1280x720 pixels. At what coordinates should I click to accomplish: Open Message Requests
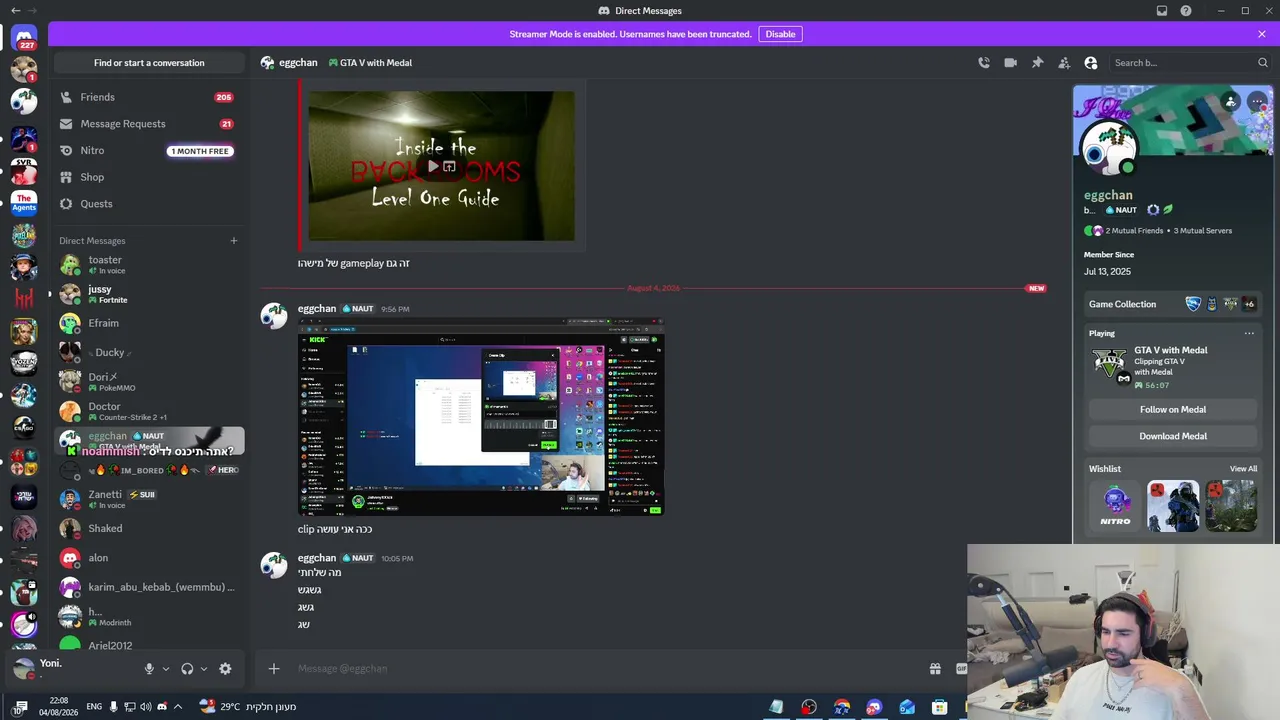149,124
